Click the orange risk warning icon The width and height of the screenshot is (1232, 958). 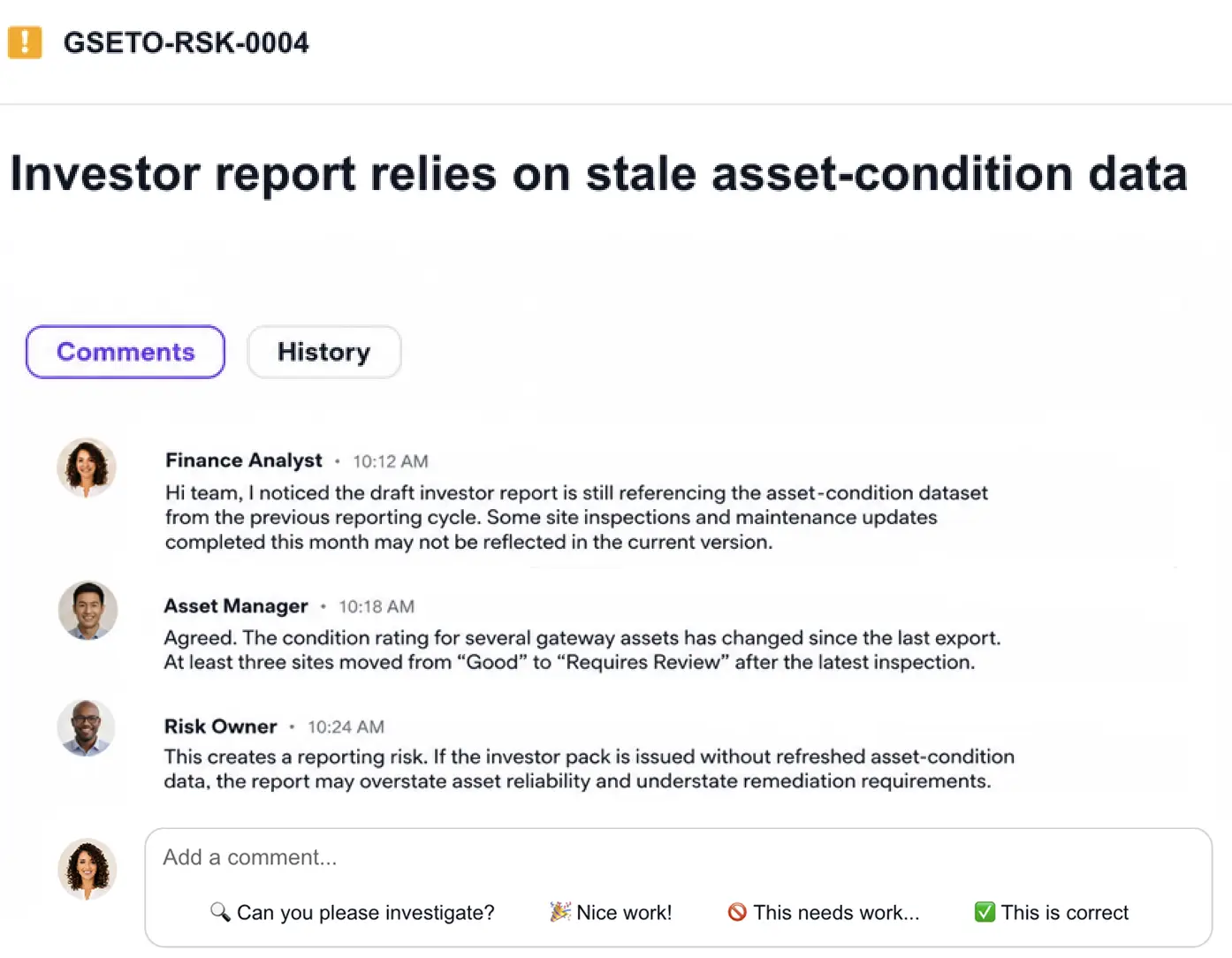point(25,42)
